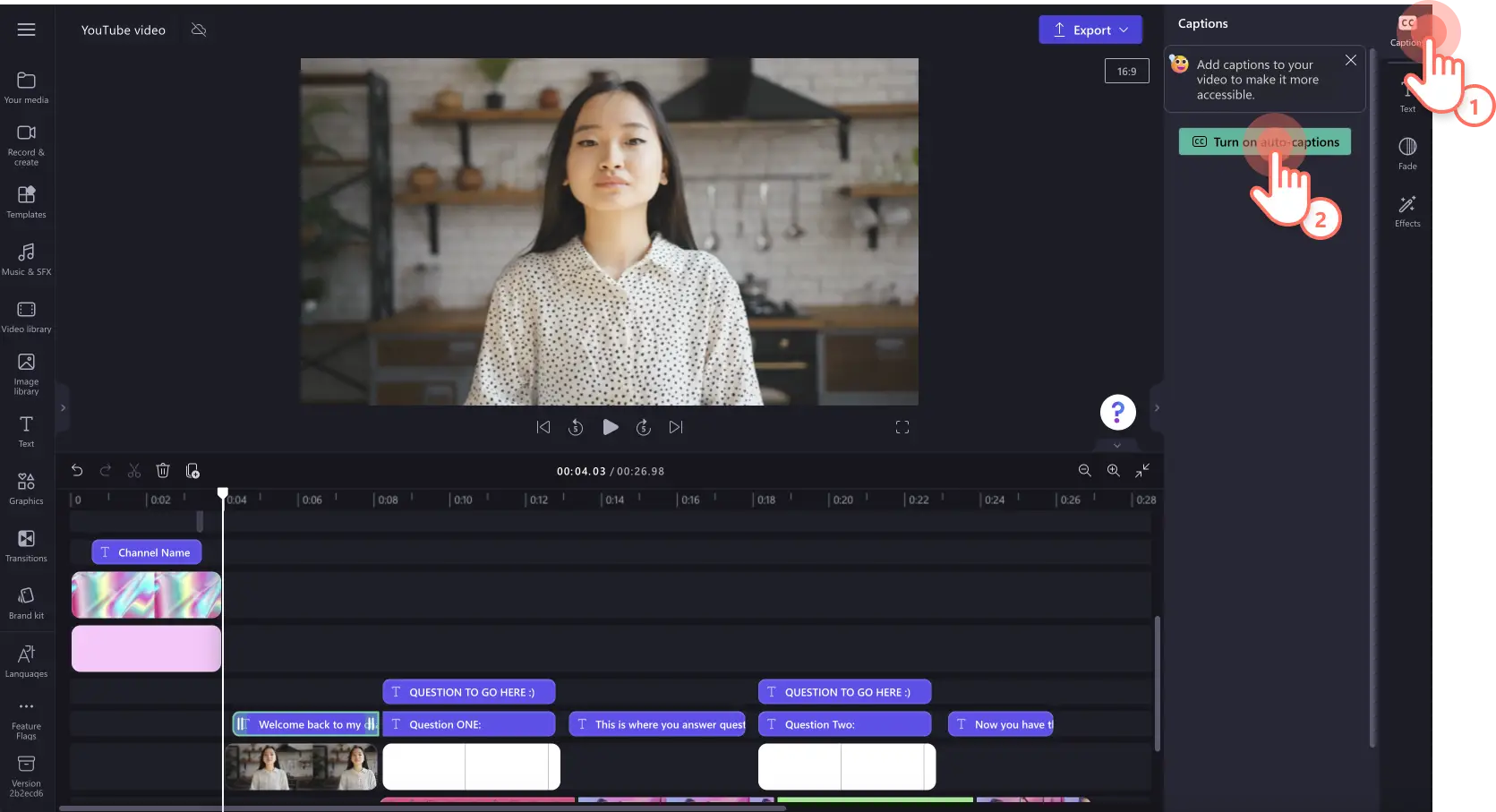Image resolution: width=1496 pixels, height=812 pixels.
Task: Open the Brand kit panel
Action: [27, 603]
